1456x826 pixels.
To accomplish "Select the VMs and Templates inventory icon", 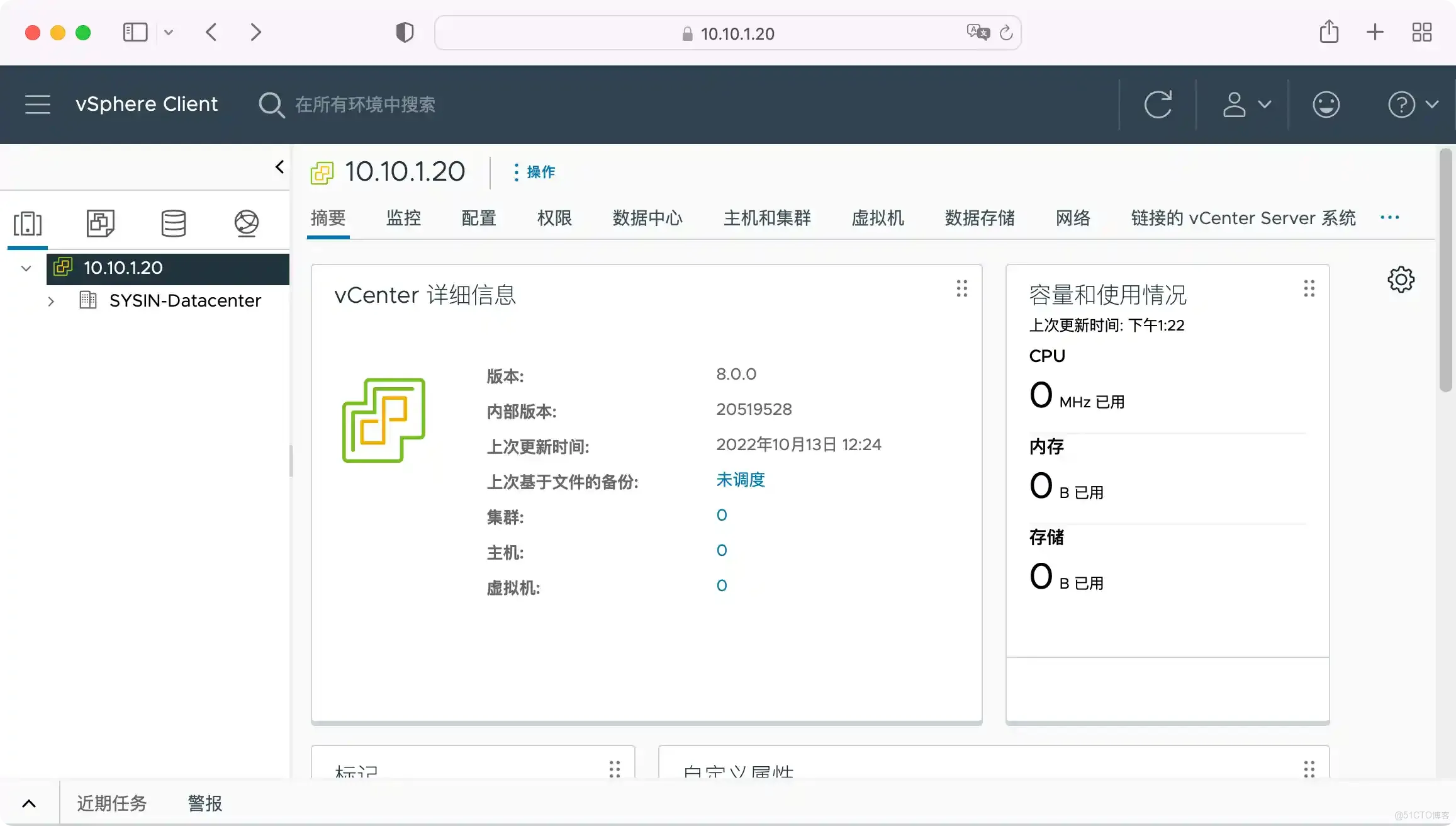I will coord(100,223).
